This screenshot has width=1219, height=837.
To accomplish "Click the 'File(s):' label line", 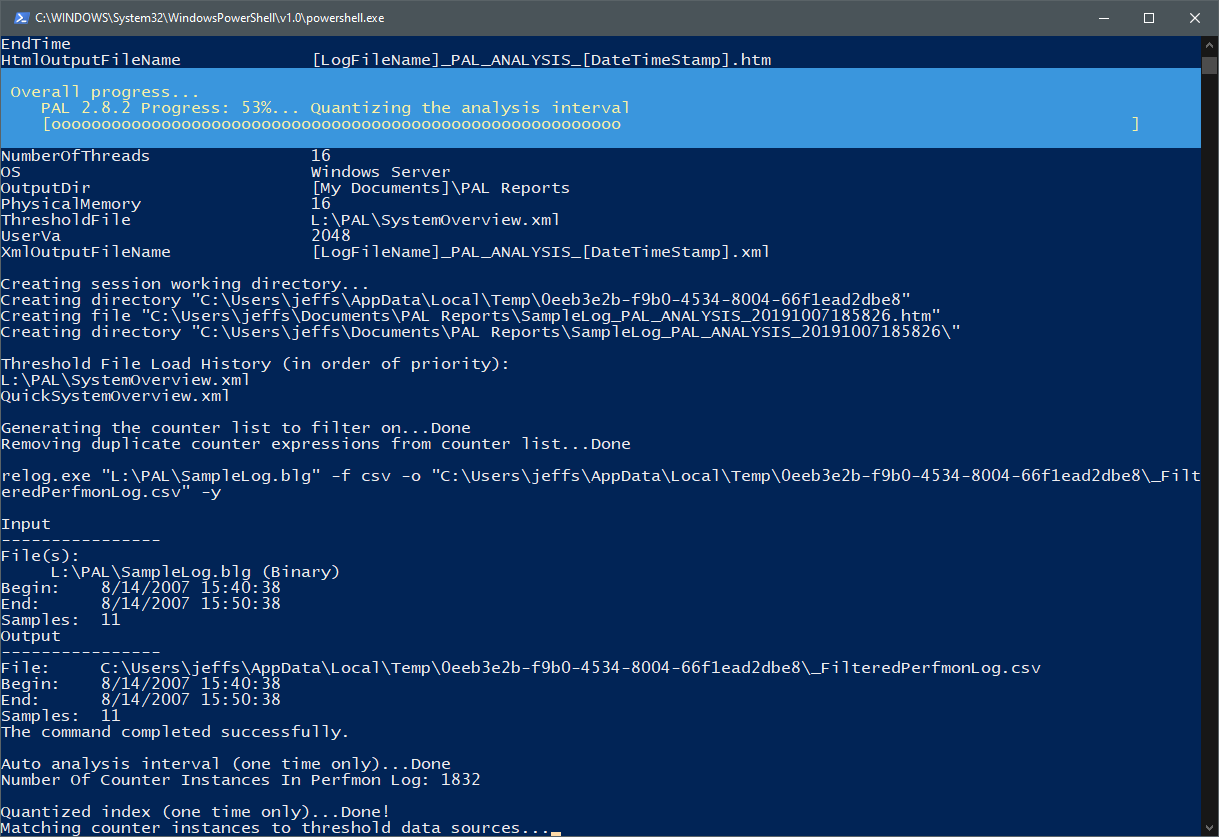I will point(41,556).
